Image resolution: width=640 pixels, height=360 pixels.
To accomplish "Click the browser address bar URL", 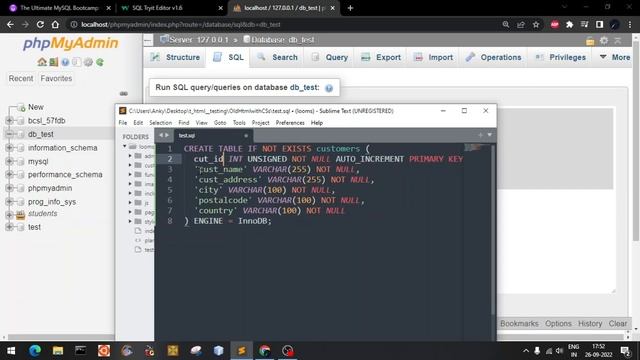I will 180,24.
